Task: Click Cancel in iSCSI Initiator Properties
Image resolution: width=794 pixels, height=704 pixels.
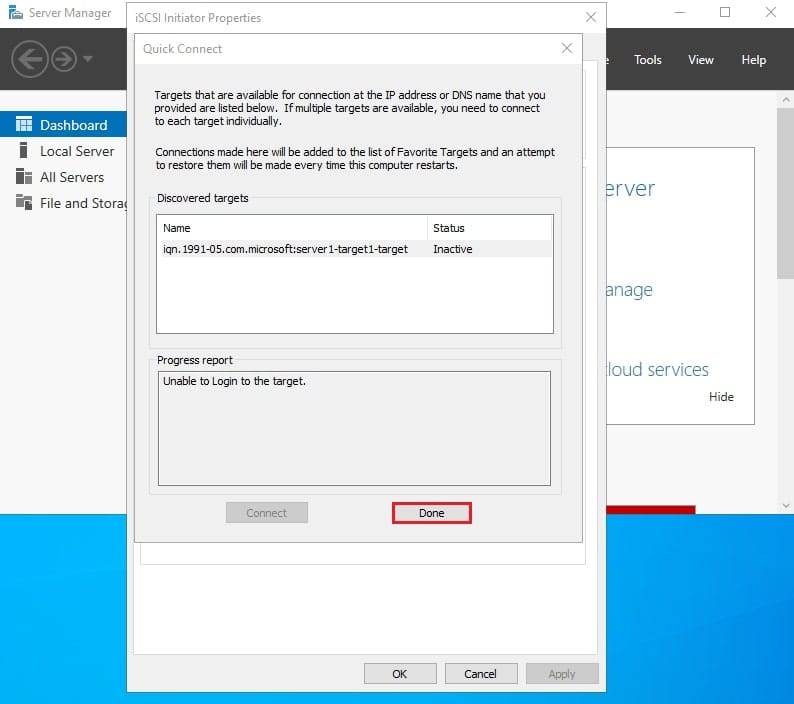Action: (x=481, y=674)
